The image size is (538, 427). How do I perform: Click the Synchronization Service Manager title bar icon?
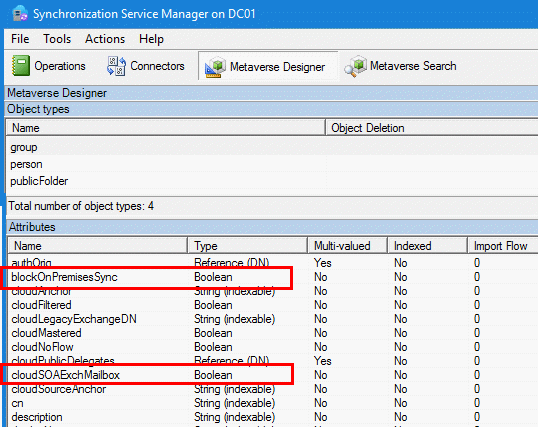click(20, 14)
